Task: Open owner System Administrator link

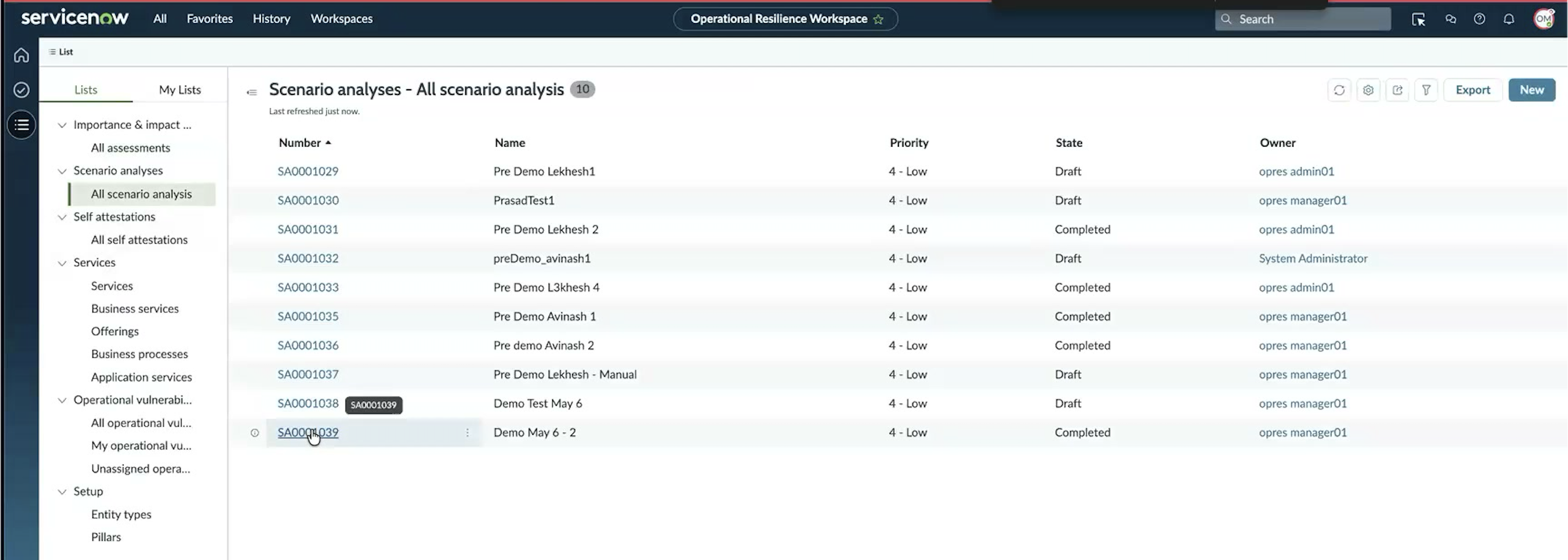Action: 1313,258
